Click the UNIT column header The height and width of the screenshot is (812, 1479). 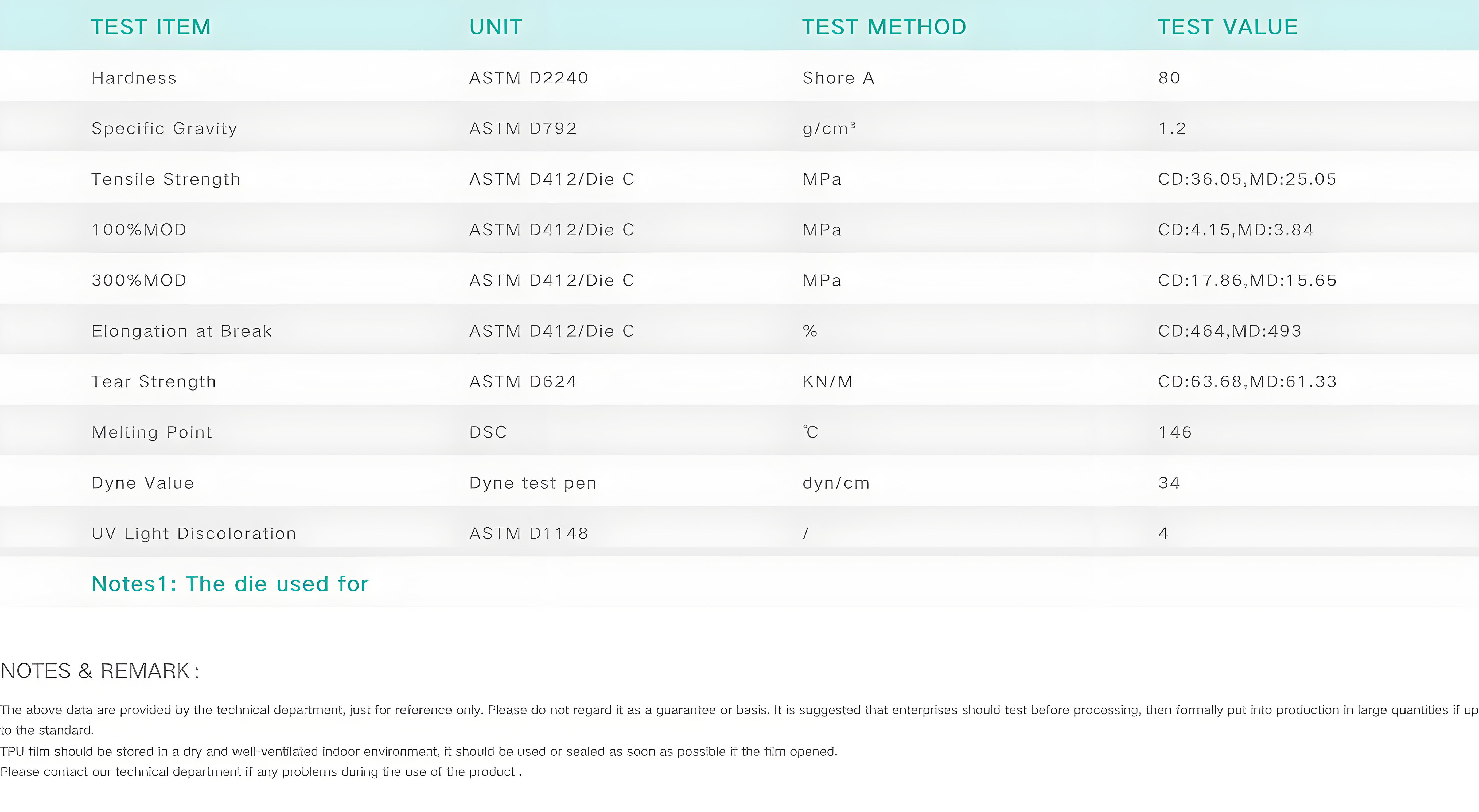tap(496, 27)
